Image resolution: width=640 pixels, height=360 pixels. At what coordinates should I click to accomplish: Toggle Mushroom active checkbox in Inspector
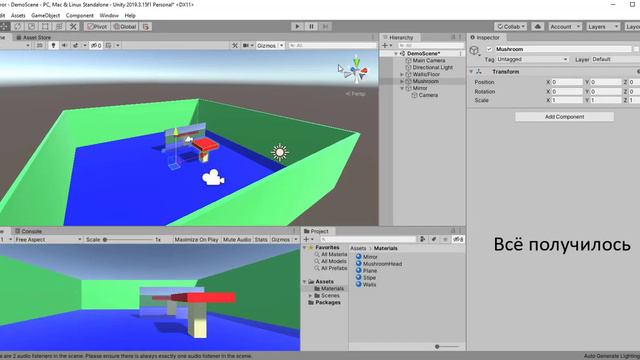pyautogui.click(x=489, y=49)
